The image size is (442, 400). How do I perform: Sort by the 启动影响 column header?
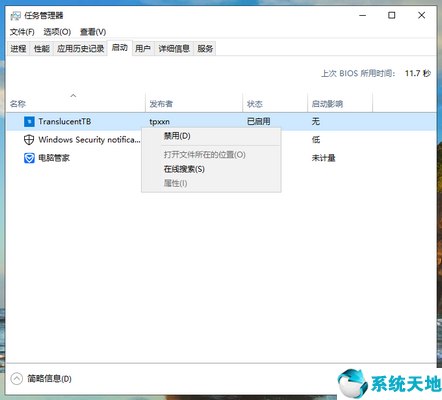pyautogui.click(x=340, y=103)
